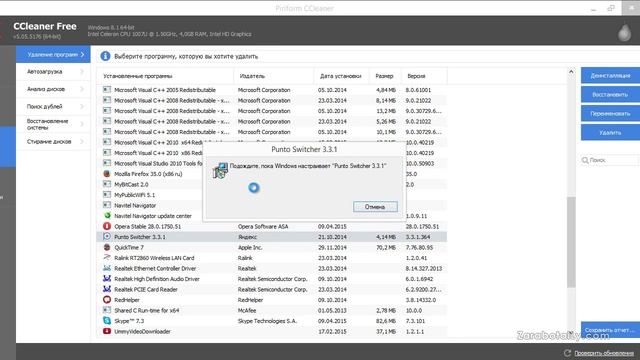Click the Переименовать button
This screenshot has height=360, width=640.
click(610, 113)
